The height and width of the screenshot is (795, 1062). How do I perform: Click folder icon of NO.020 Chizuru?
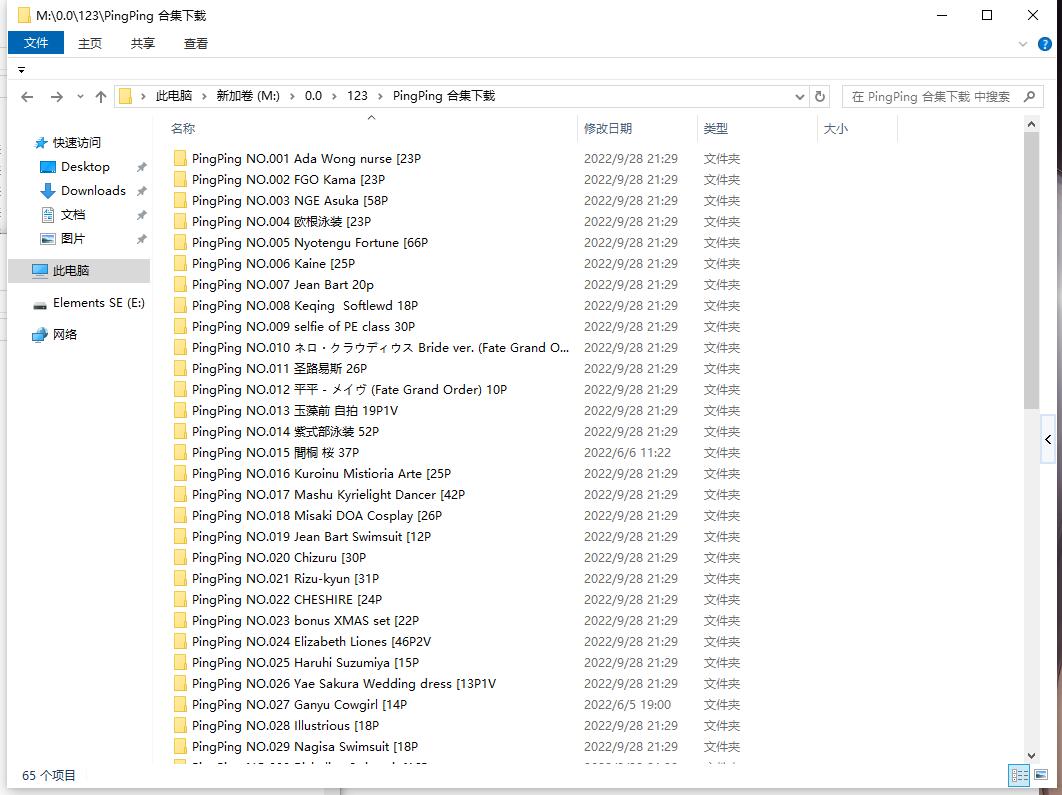(x=180, y=557)
